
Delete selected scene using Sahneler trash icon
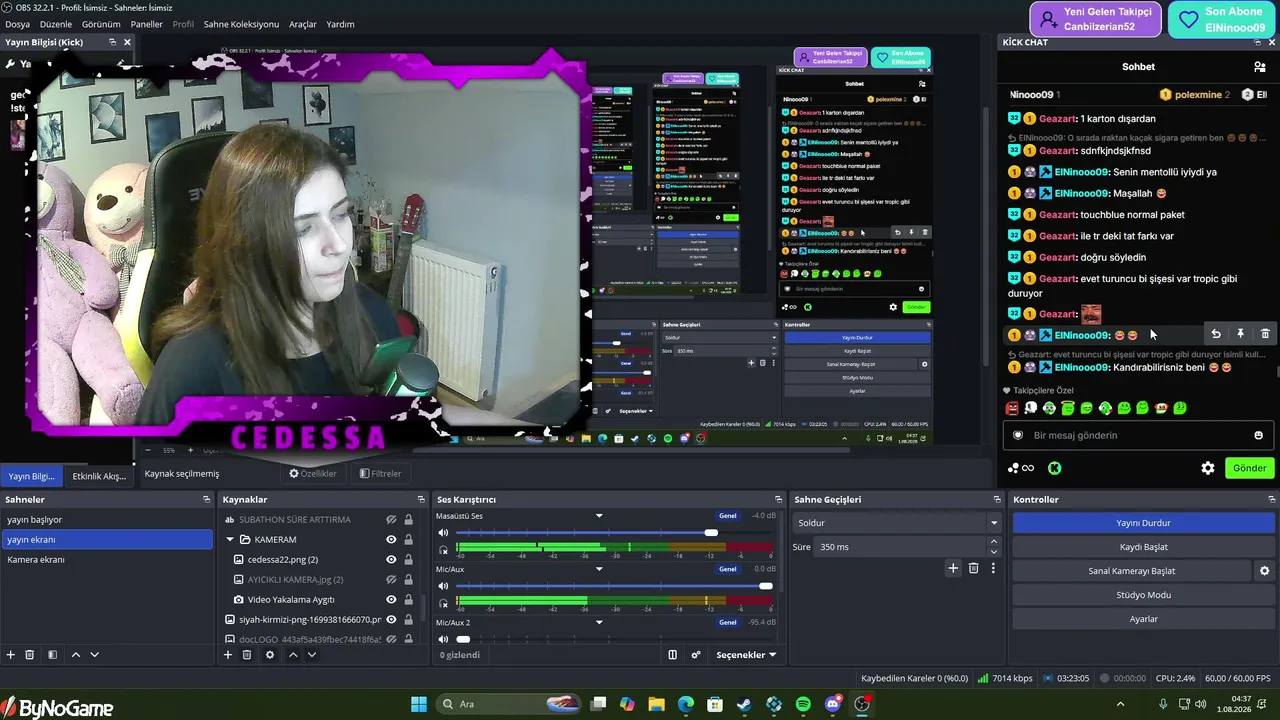(x=30, y=655)
